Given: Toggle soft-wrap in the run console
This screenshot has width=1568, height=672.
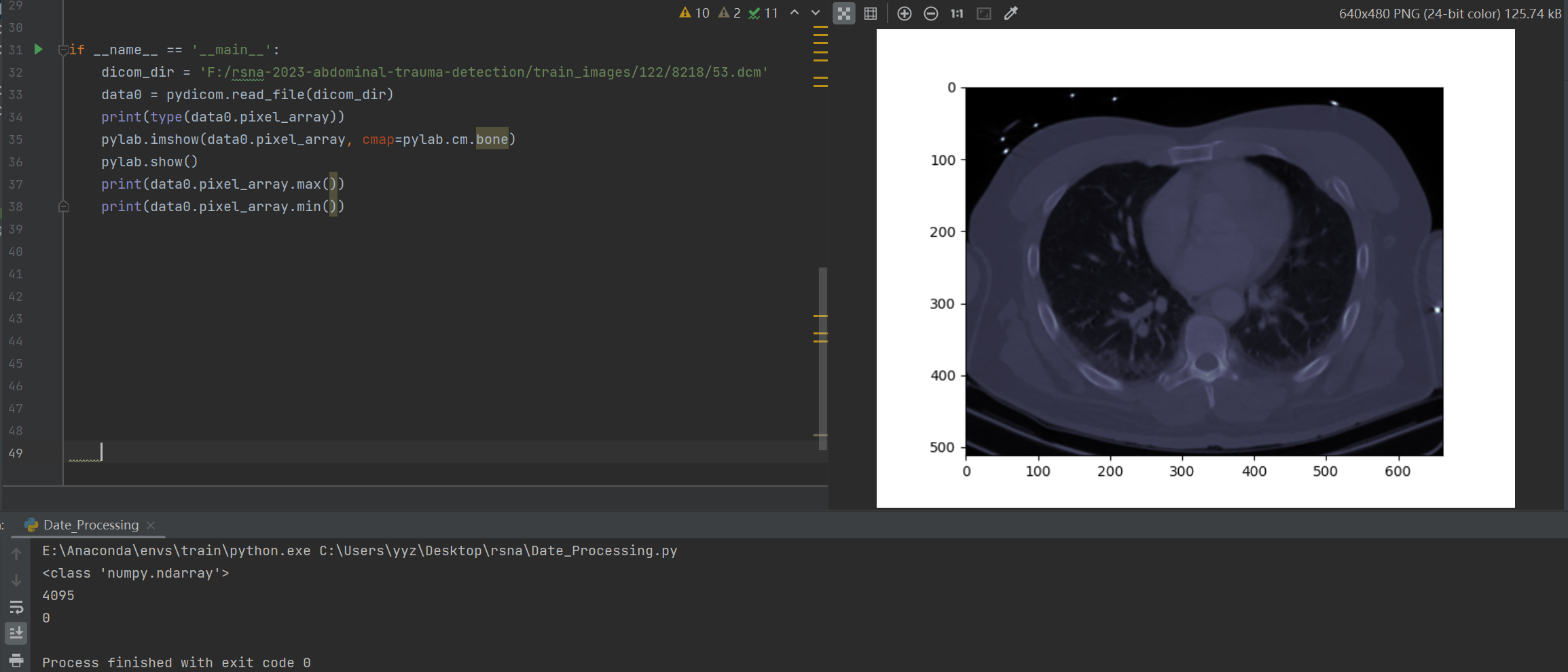Looking at the screenshot, I should tap(16, 607).
